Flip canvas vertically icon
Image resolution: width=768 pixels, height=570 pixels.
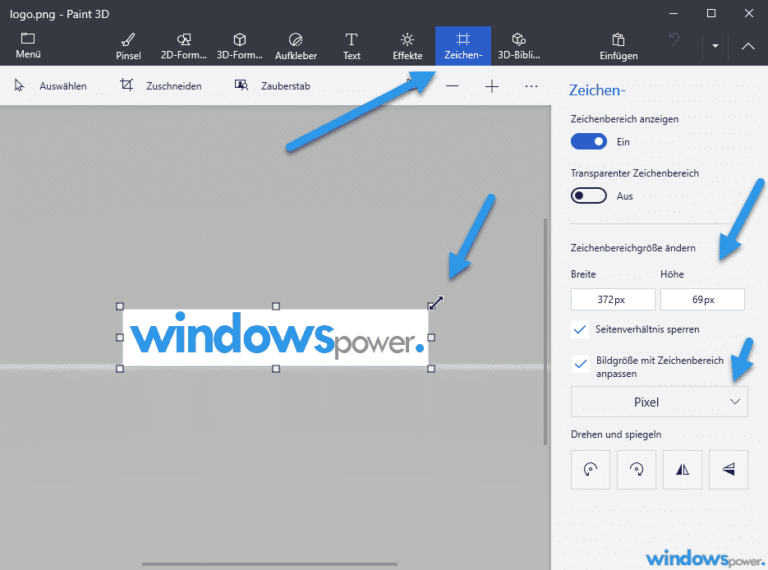728,470
